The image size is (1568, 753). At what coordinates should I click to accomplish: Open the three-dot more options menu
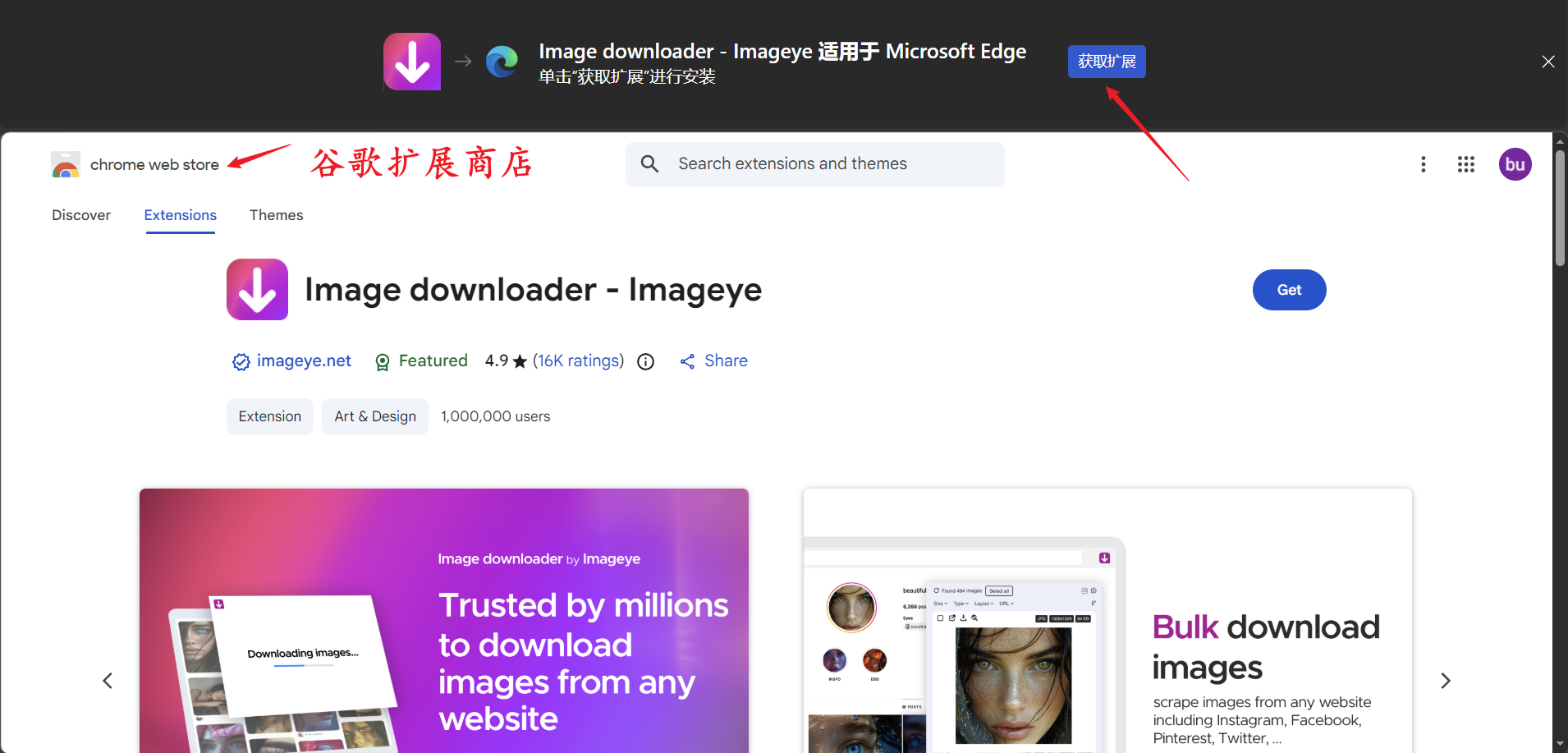(1424, 164)
